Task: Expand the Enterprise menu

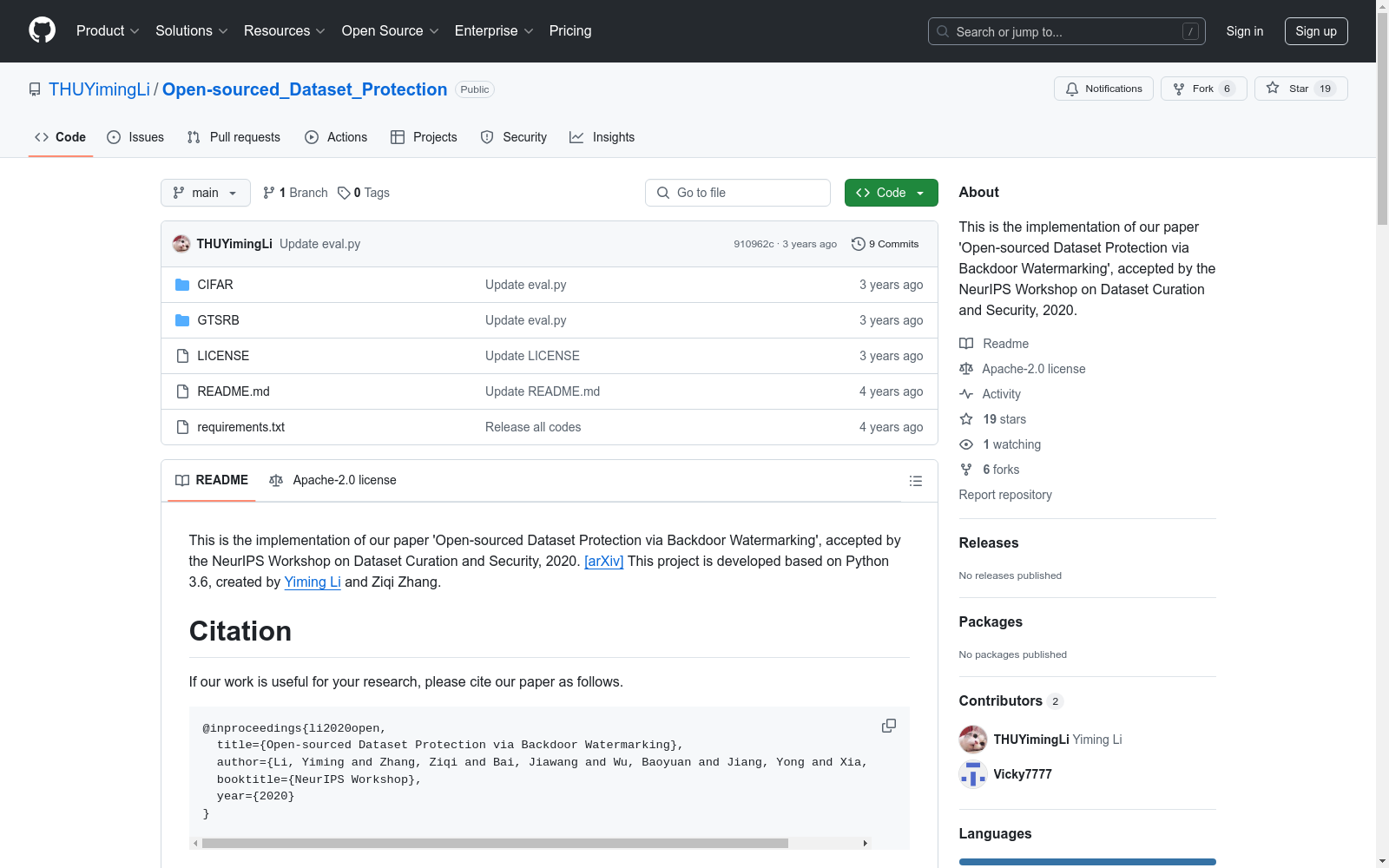Action: click(x=494, y=30)
